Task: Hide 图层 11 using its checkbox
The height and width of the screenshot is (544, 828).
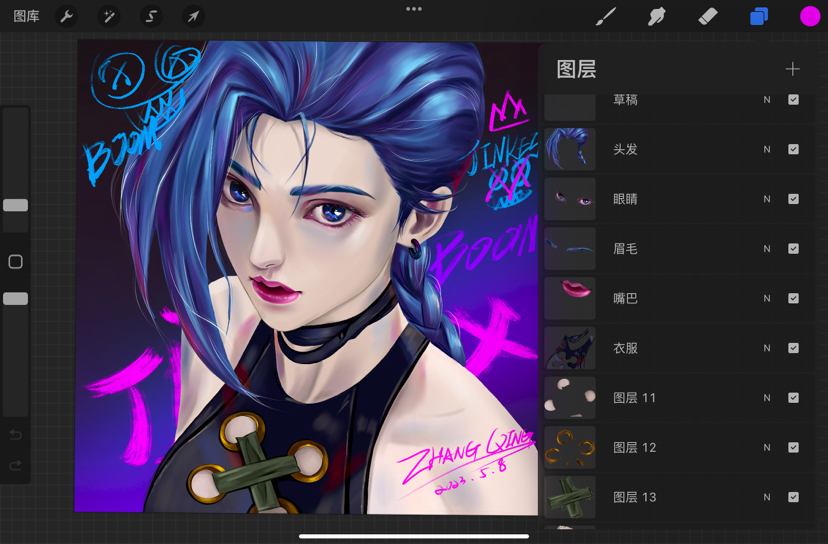Action: 793,398
